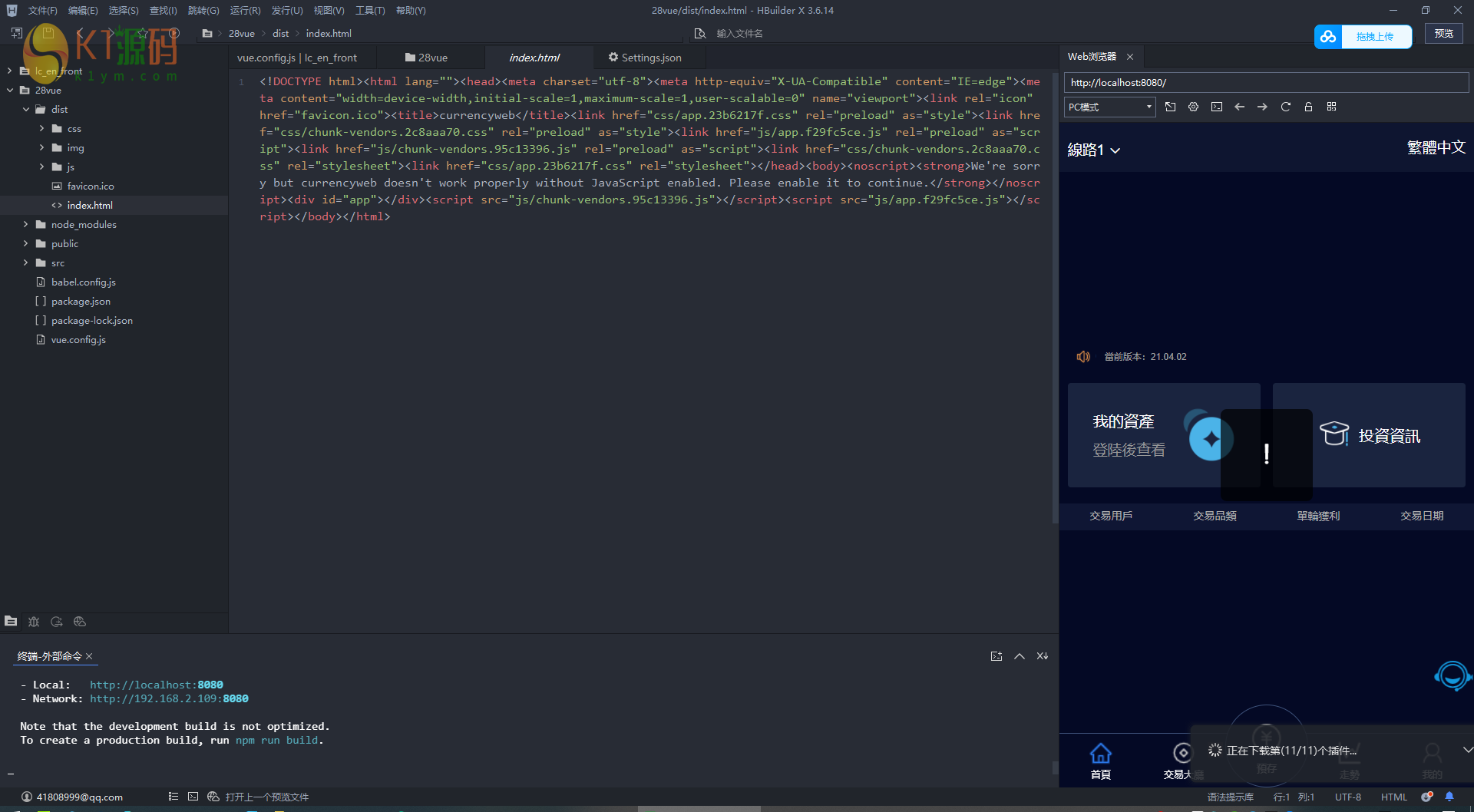Reload the page in the web browser panel
The height and width of the screenshot is (812, 1474).
tap(1285, 107)
